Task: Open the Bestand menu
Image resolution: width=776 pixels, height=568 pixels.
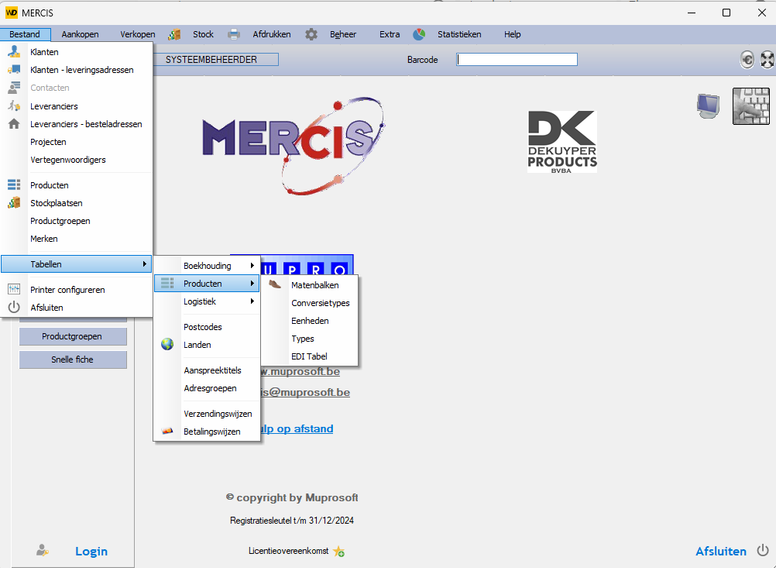Action: [25, 34]
